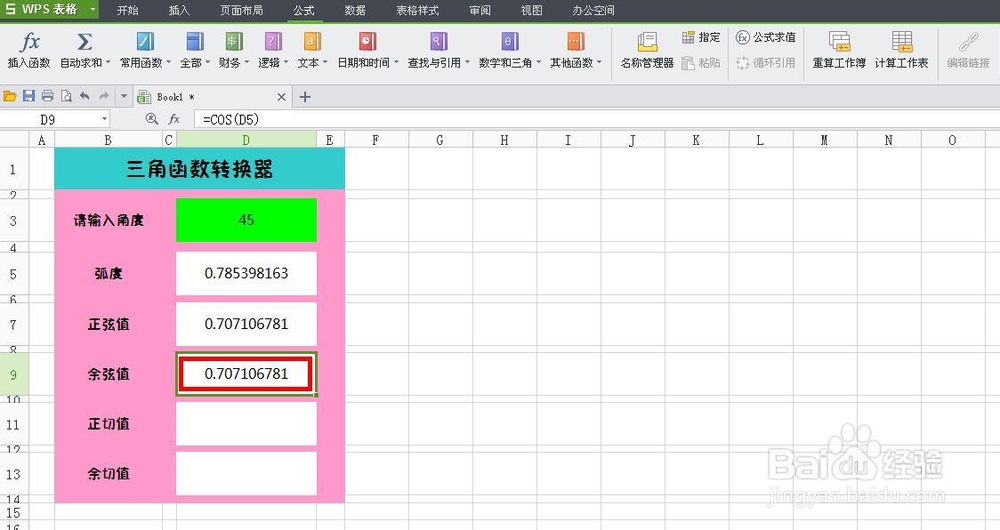Click the fx icon in formula bar
1000x530 pixels.
174,119
